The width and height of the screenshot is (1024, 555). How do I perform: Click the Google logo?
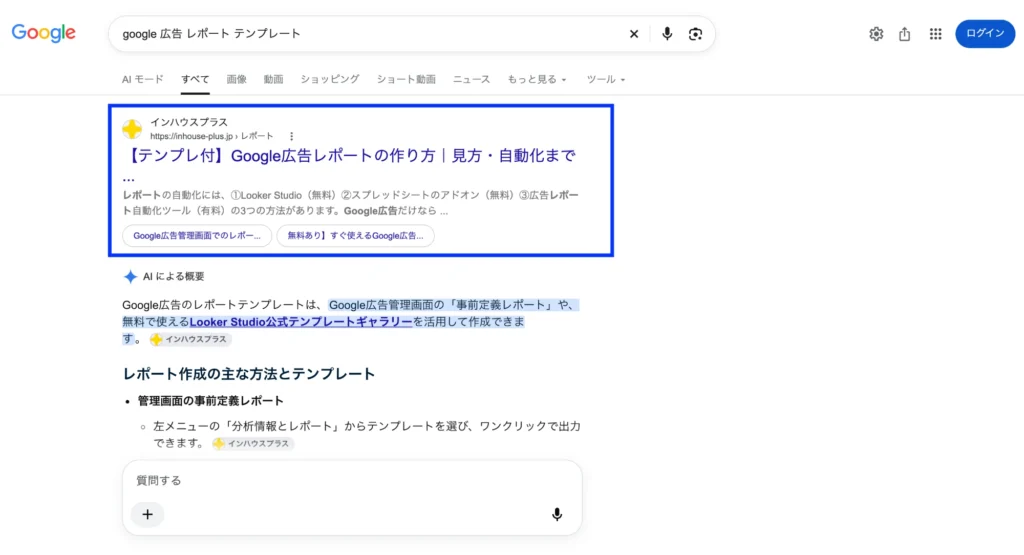coord(44,33)
